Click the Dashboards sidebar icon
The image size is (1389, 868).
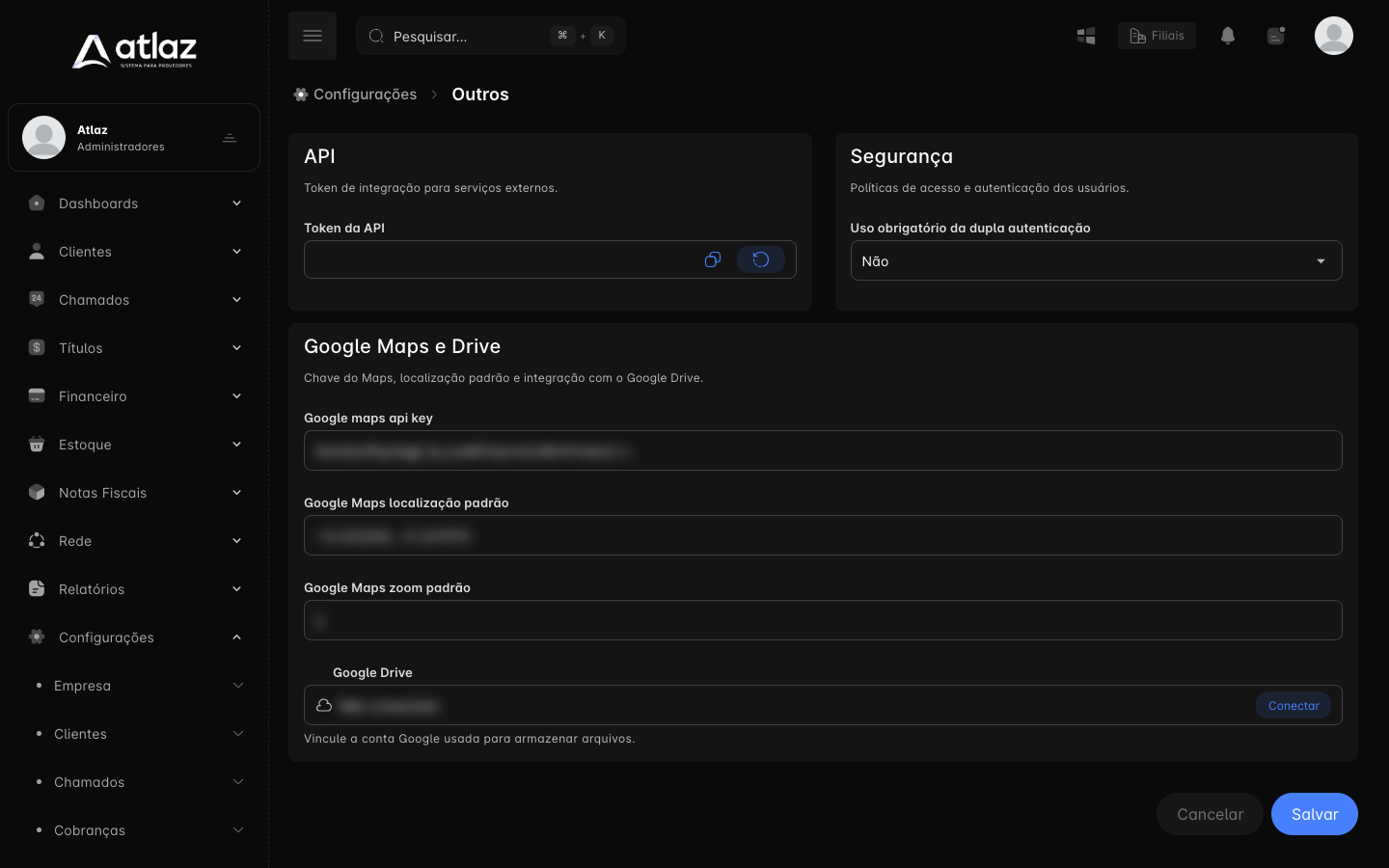[37, 203]
